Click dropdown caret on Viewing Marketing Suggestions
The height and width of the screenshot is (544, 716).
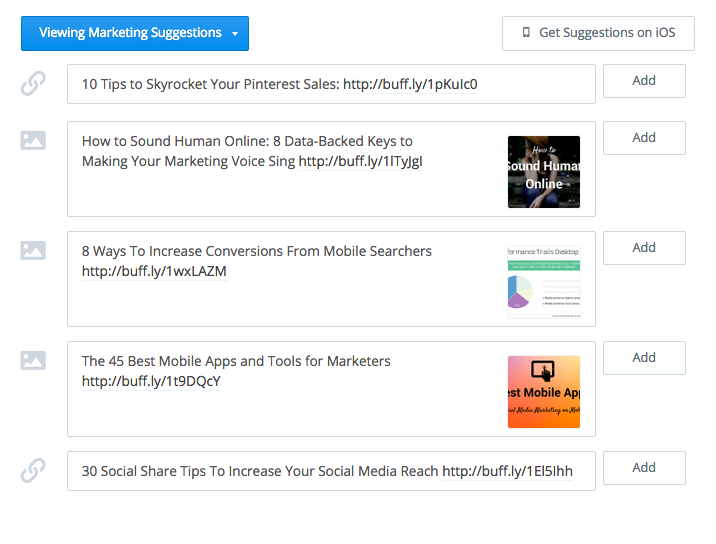[x=235, y=34]
